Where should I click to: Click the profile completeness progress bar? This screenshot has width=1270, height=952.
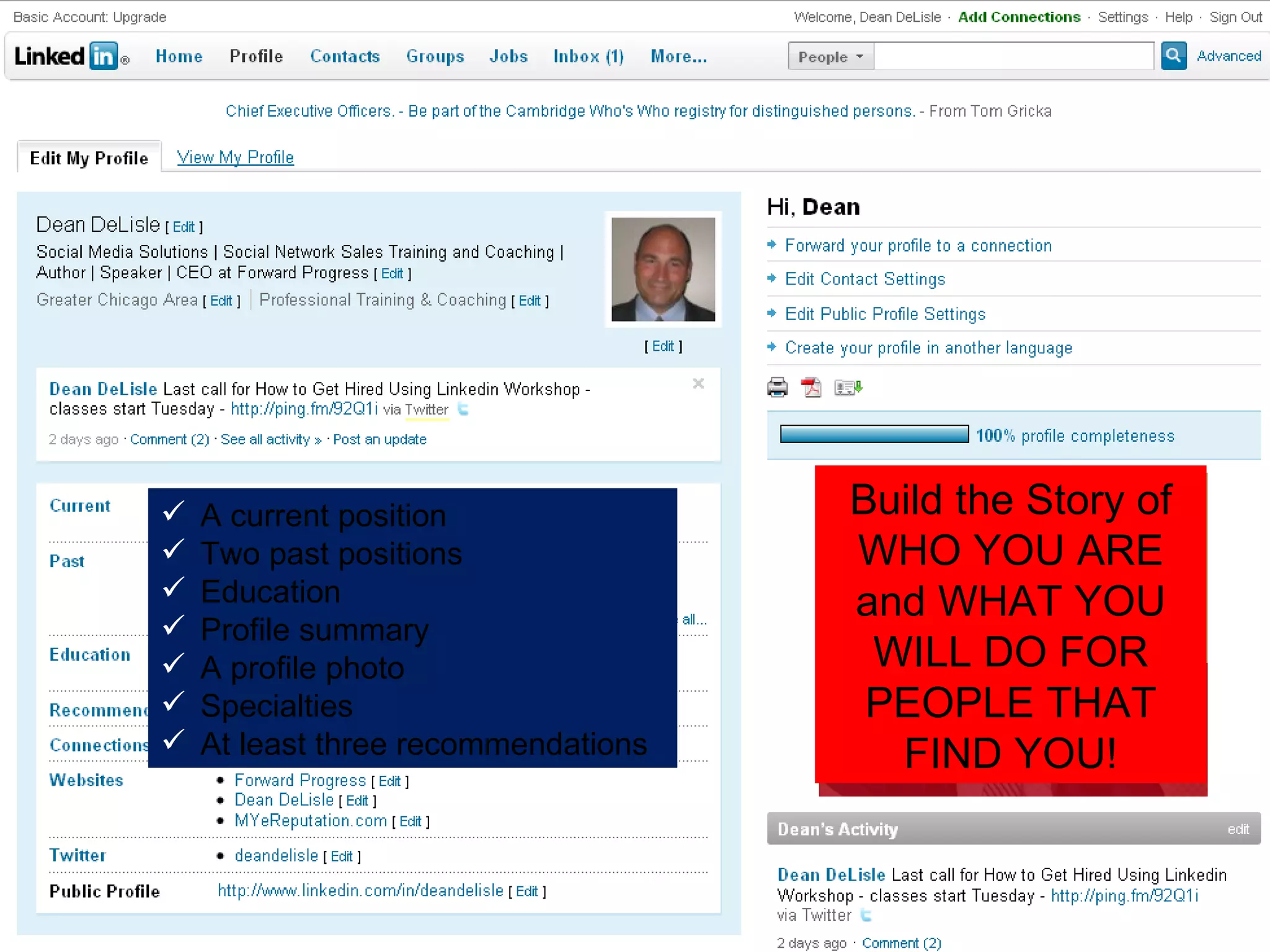(x=874, y=434)
